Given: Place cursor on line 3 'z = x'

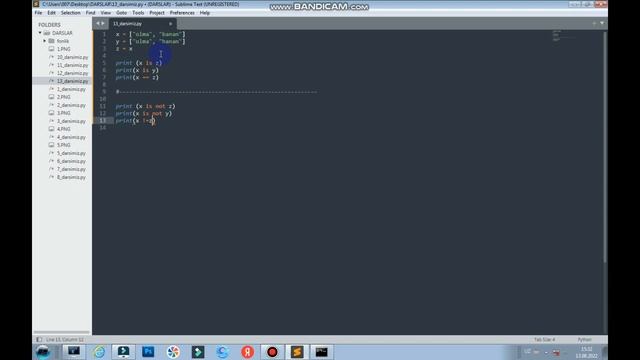Looking at the screenshot, I should [124, 49].
